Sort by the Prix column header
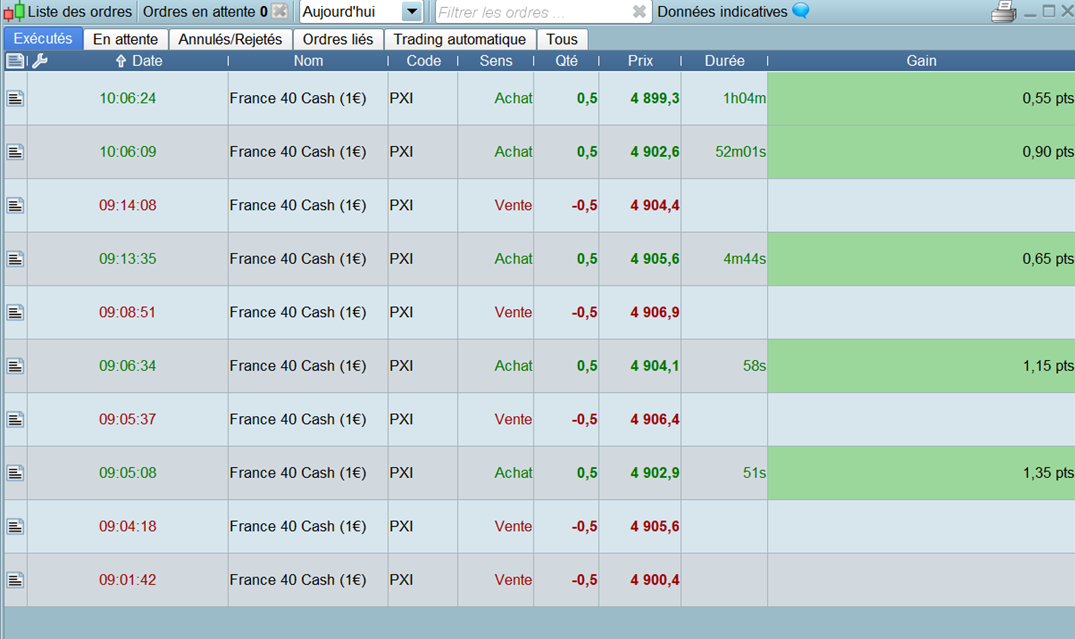1075x639 pixels. pyautogui.click(x=640, y=61)
